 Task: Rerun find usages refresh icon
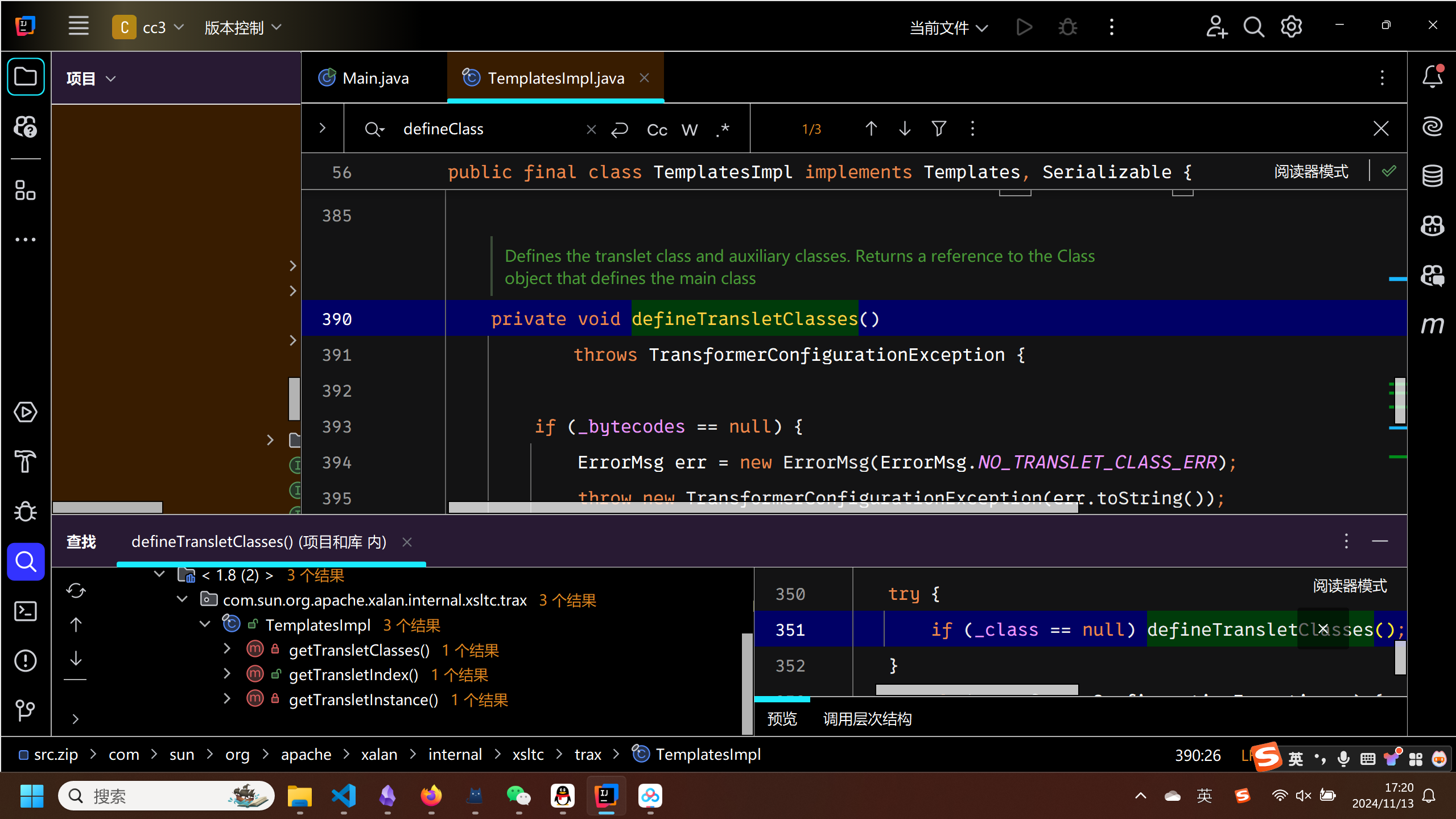[x=76, y=591]
